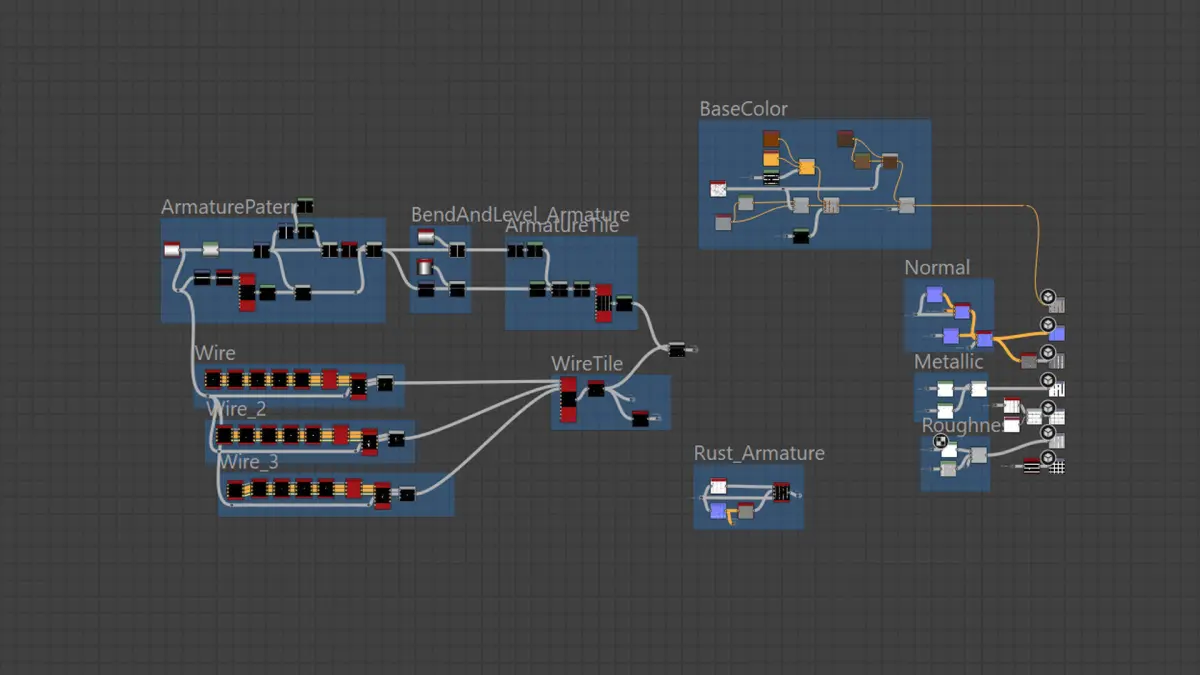Select the orange blend node in BaseColor

[x=807, y=167]
